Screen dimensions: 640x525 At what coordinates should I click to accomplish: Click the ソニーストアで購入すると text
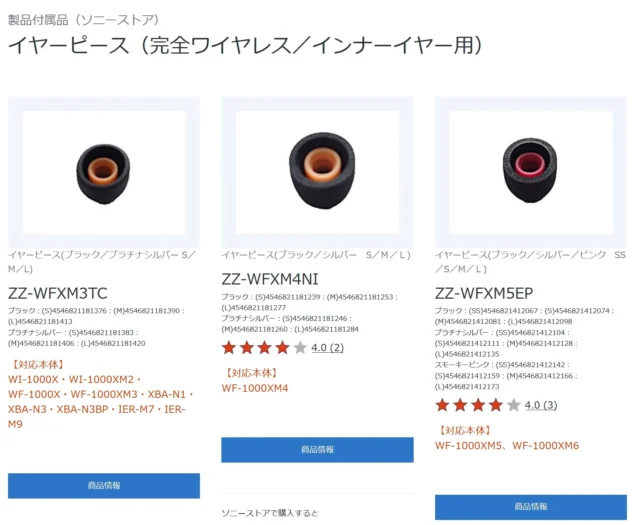pos(270,513)
